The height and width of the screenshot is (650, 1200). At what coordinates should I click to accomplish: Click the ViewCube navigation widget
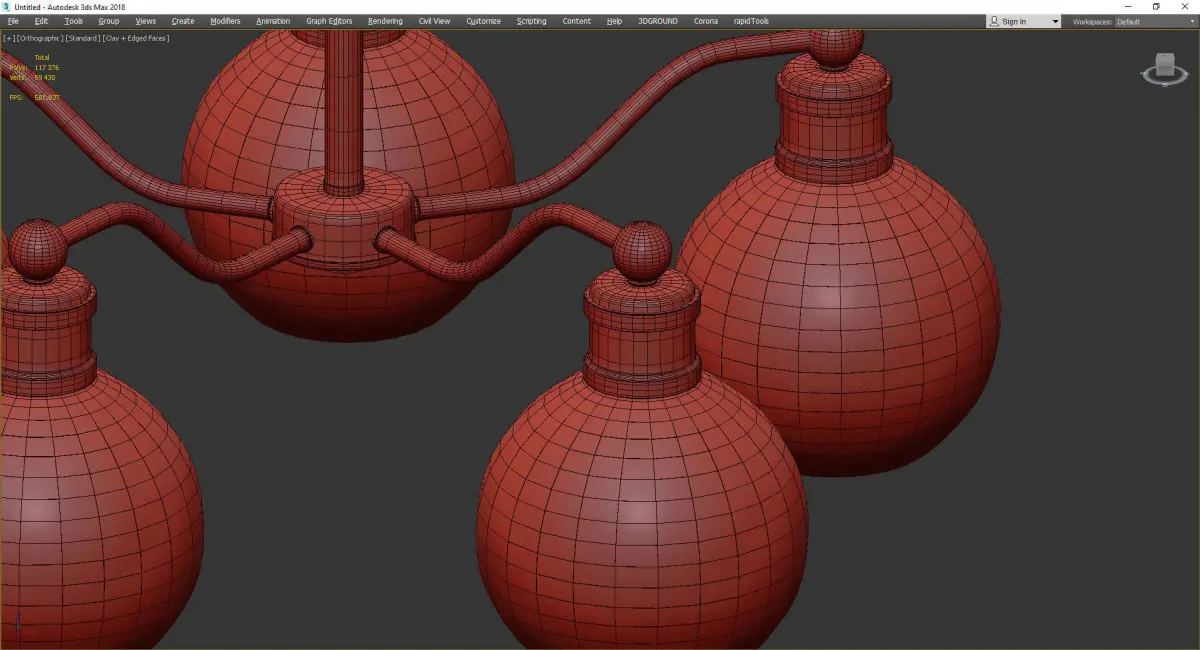pos(1163,70)
